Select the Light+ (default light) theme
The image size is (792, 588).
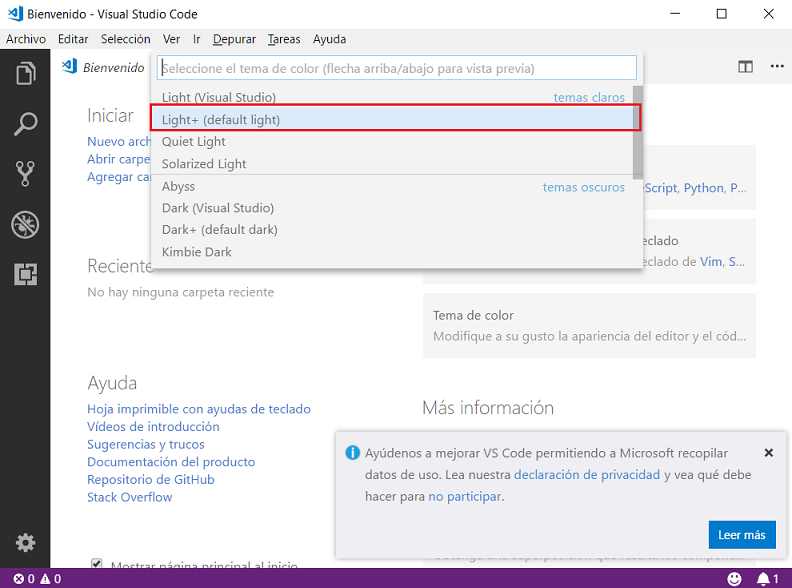392,119
